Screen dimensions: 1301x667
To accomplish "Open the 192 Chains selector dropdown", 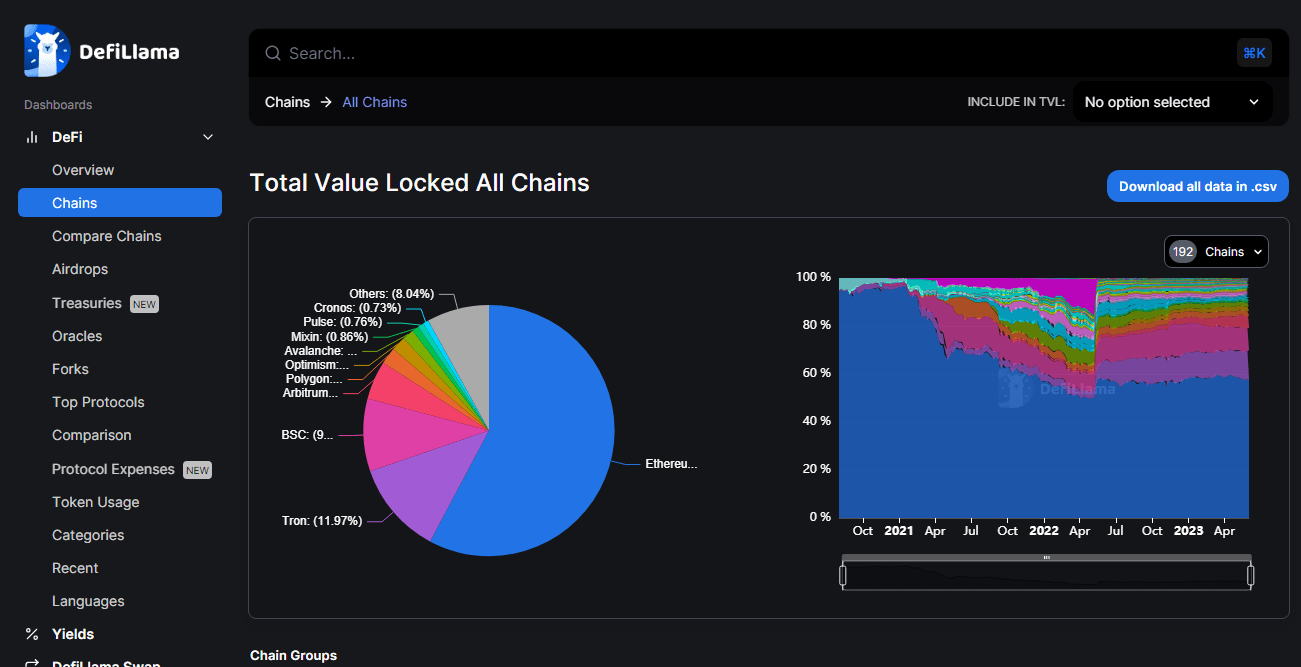I will pos(1216,252).
